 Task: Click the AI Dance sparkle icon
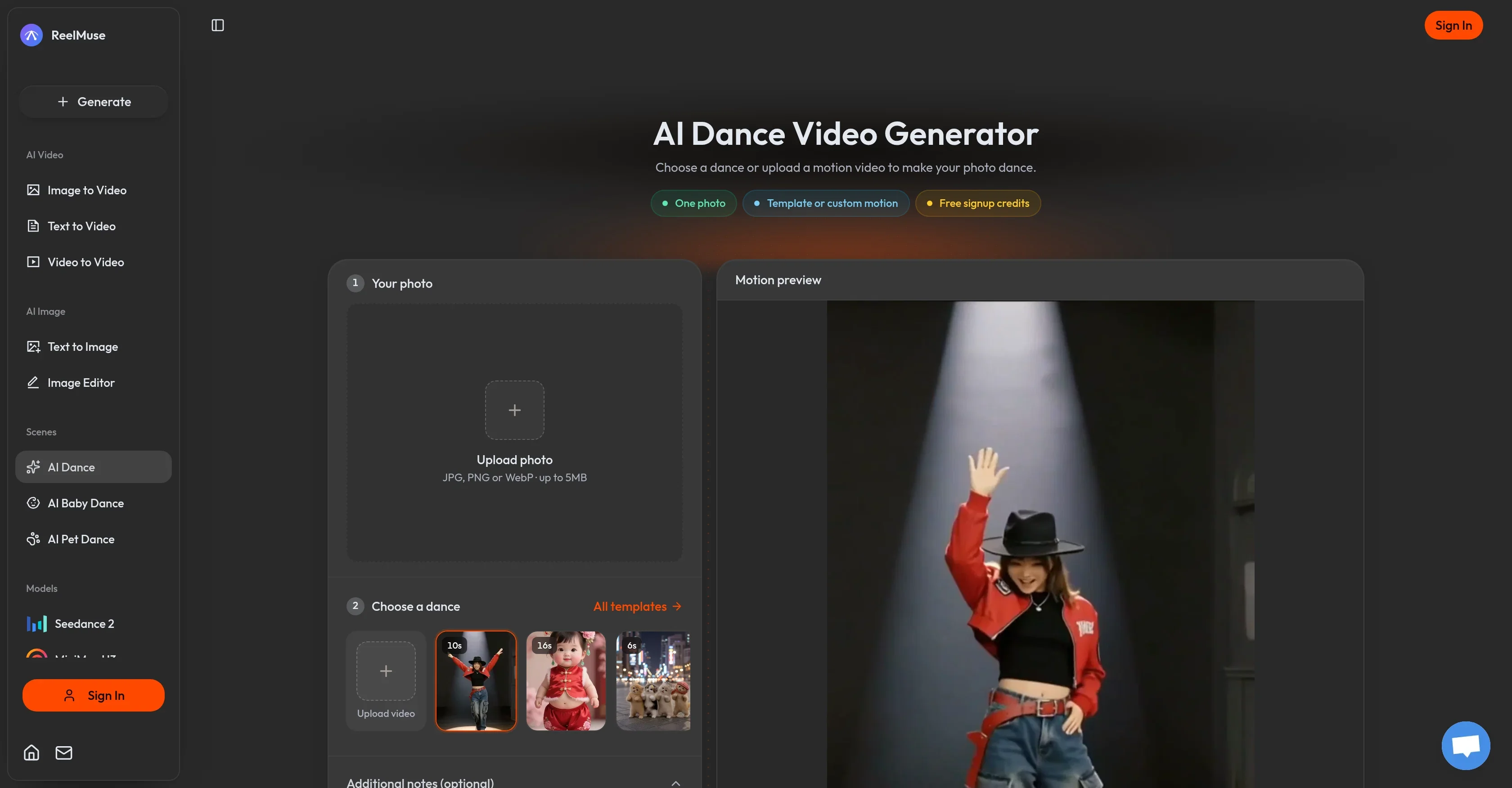tap(33, 467)
